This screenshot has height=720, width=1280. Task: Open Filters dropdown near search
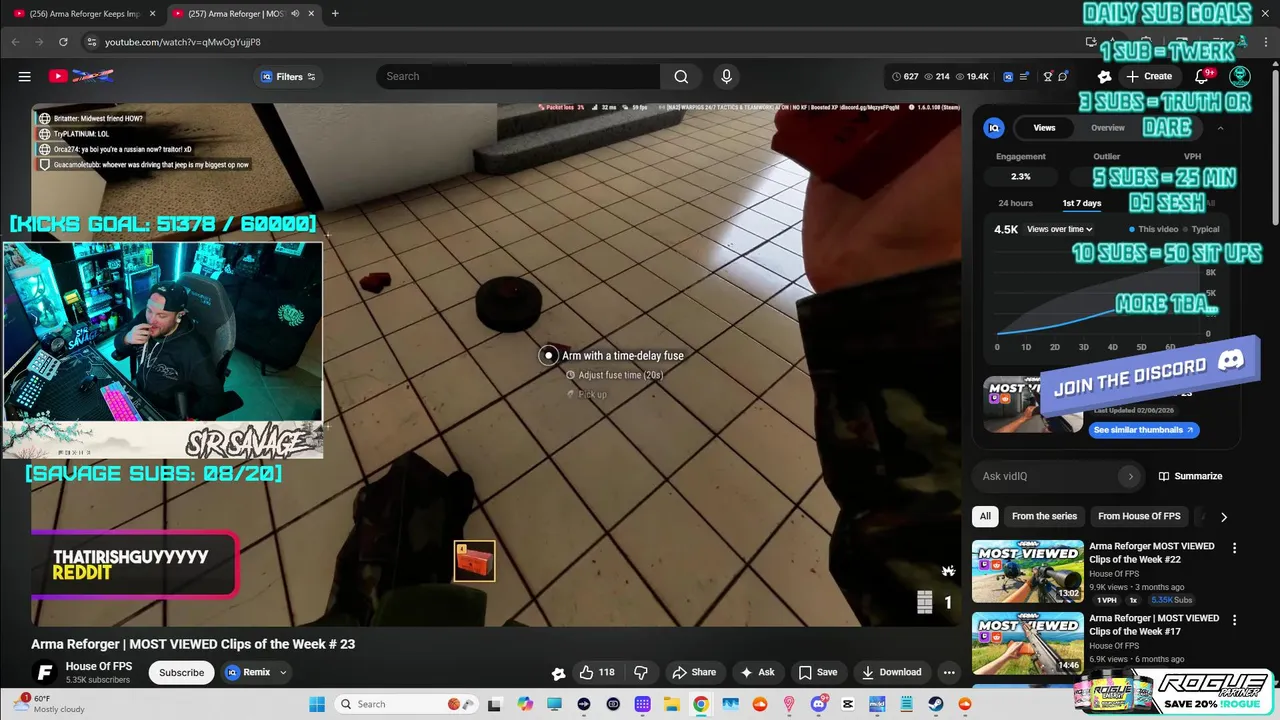click(x=288, y=76)
